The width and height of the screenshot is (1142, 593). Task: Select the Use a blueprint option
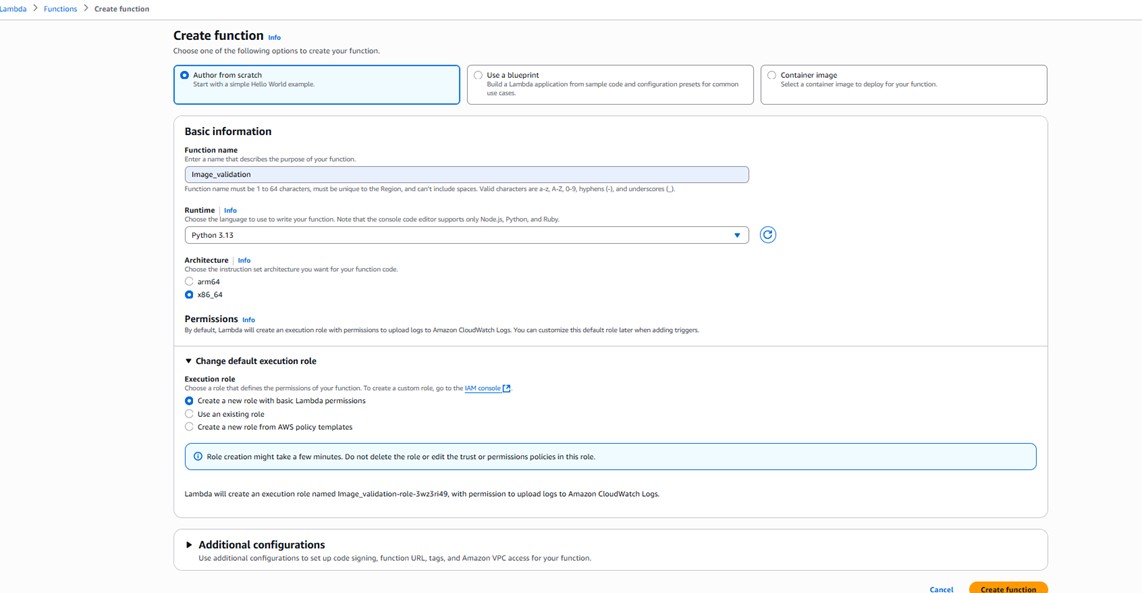[x=478, y=75]
